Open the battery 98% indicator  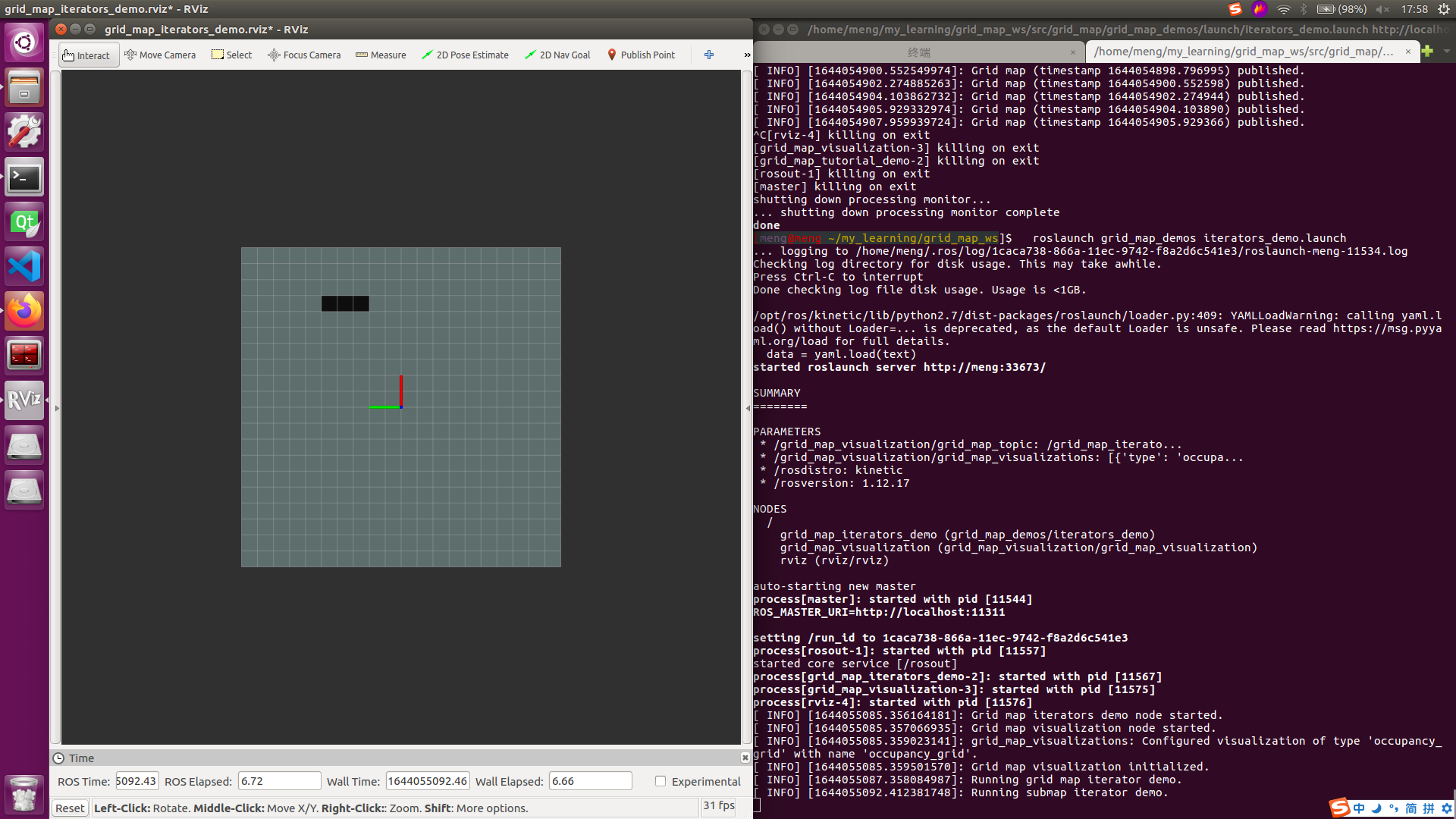coord(1341,9)
